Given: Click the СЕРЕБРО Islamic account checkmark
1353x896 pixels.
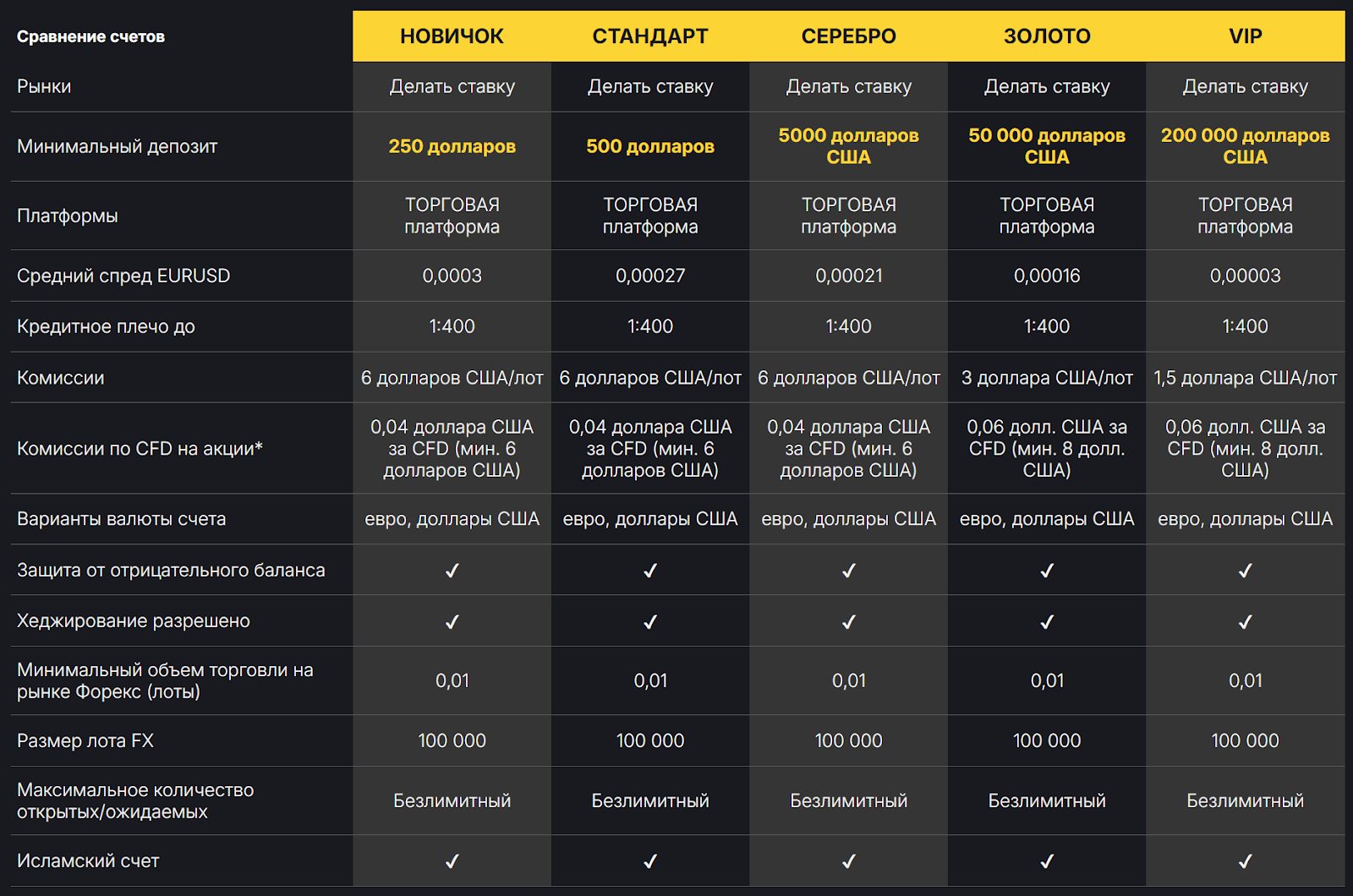Looking at the screenshot, I should (849, 861).
